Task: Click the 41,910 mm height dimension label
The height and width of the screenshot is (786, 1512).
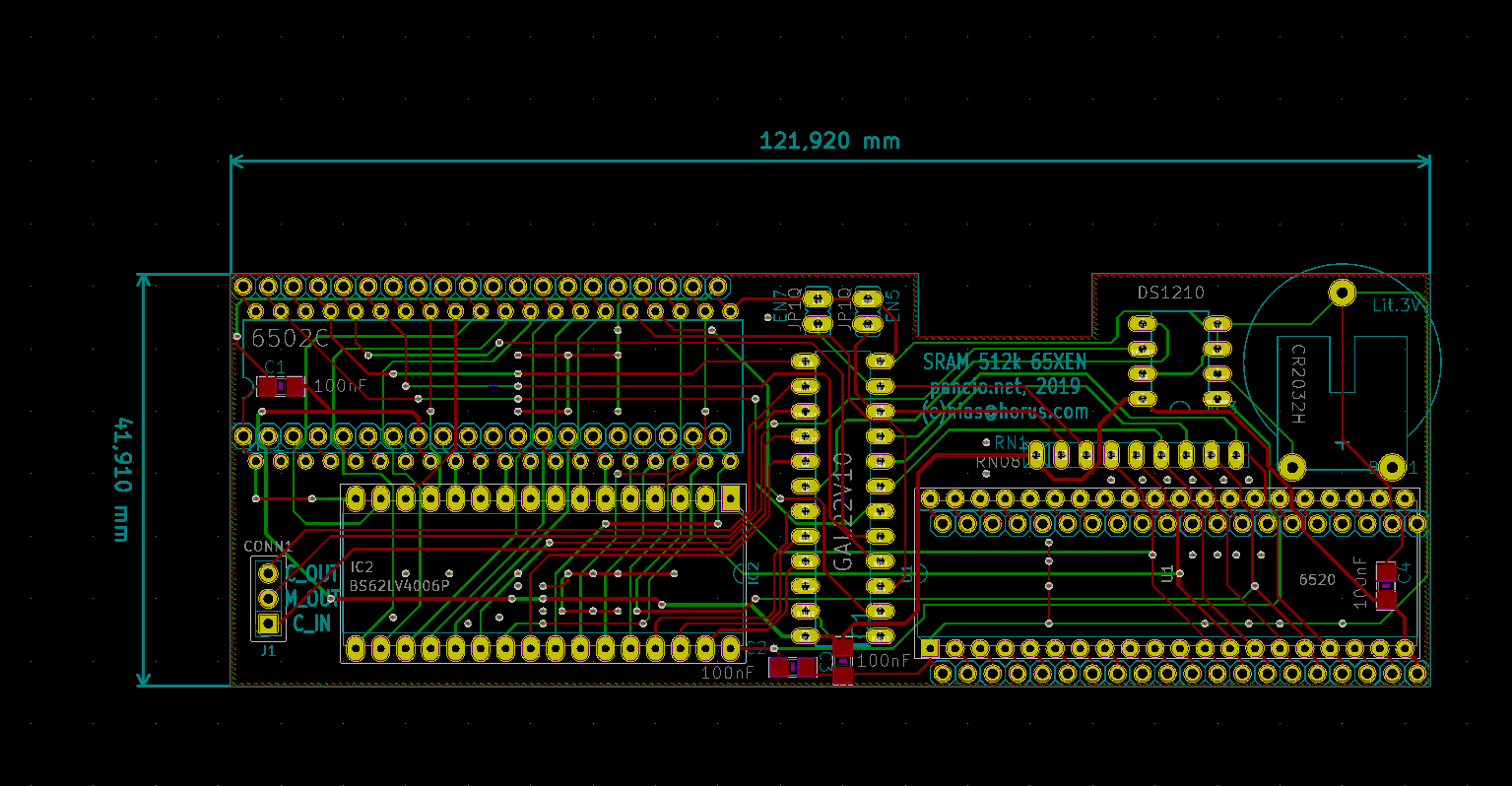Action: tap(121, 480)
